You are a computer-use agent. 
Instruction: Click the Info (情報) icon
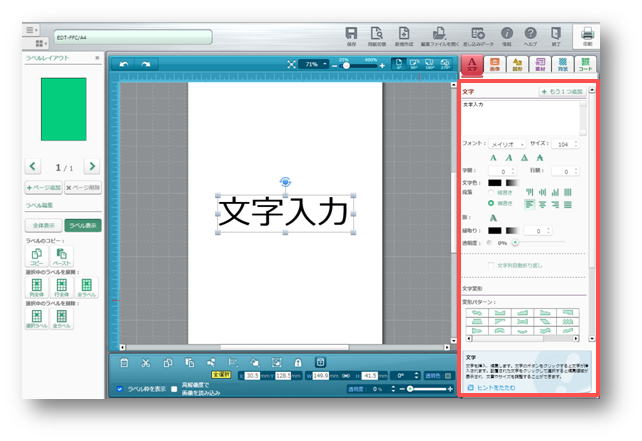[x=507, y=33]
